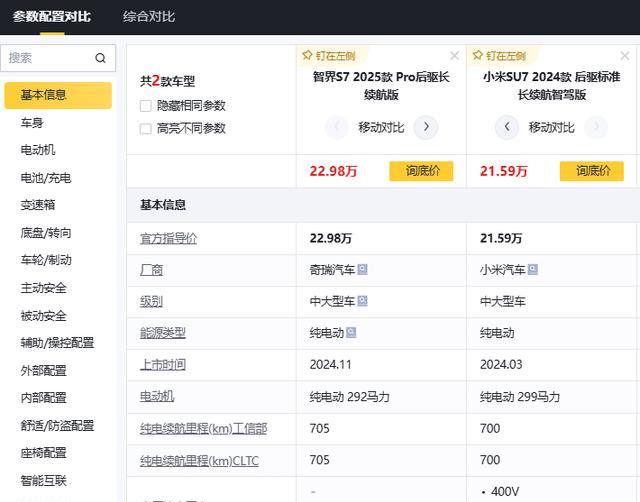Move 智界S7 column right with arrow
This screenshot has width=640, height=502.
[426, 127]
